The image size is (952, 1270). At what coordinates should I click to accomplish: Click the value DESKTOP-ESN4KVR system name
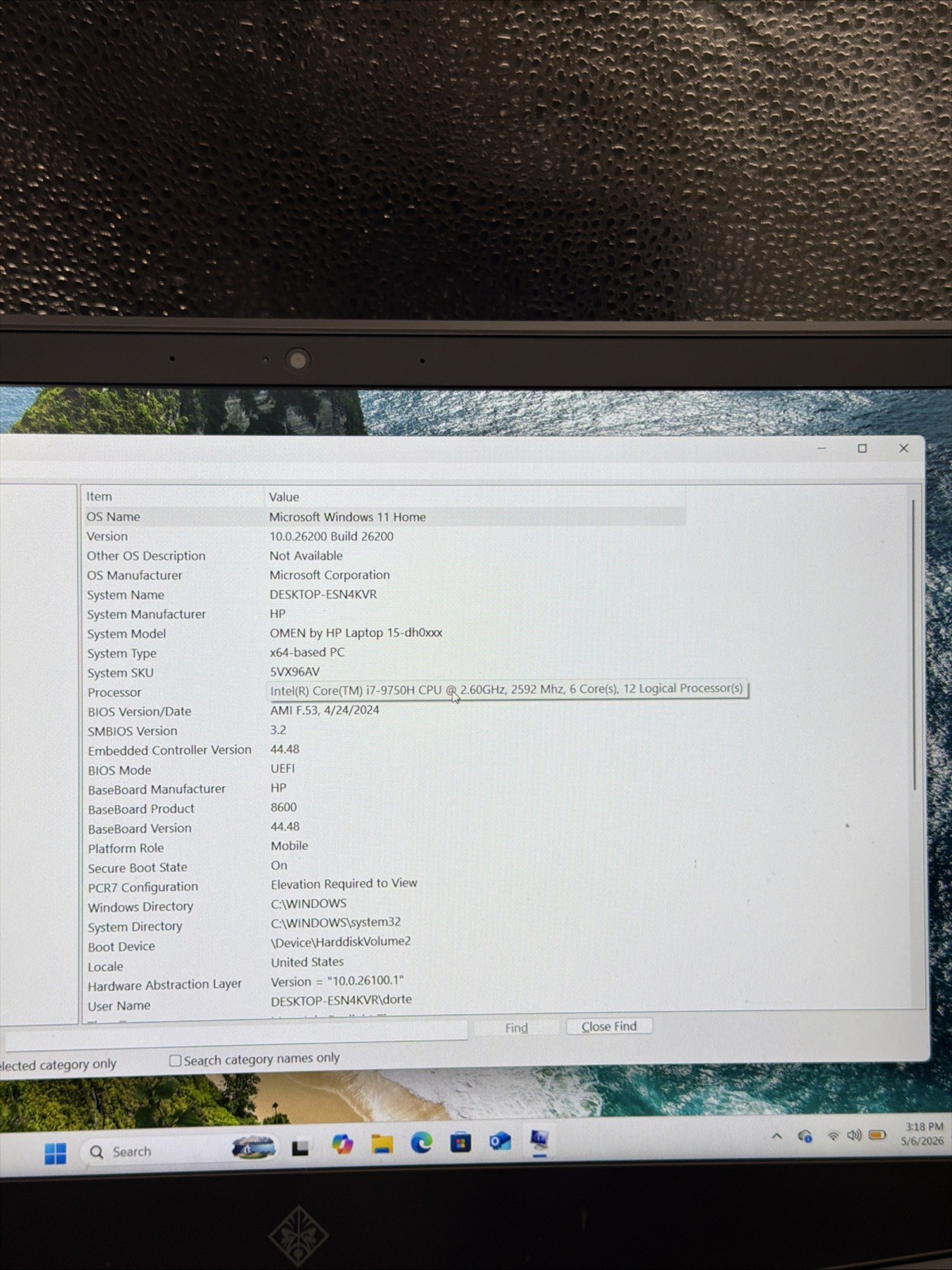(x=323, y=594)
